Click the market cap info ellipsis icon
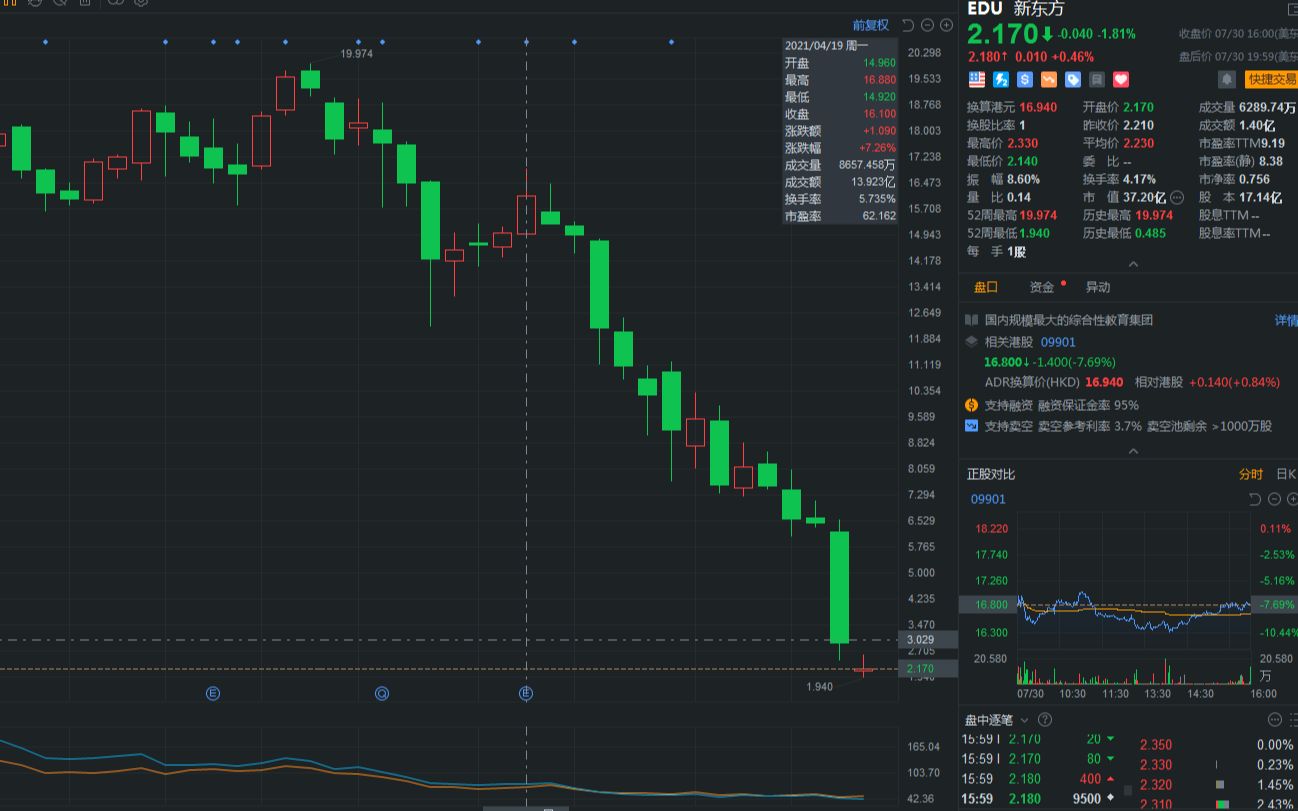The width and height of the screenshot is (1298, 811). 1176,198
